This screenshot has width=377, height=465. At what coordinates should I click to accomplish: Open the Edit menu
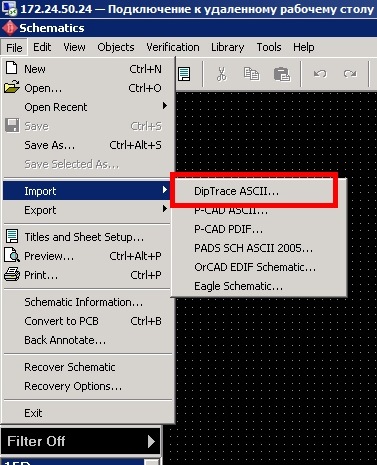coord(42,47)
